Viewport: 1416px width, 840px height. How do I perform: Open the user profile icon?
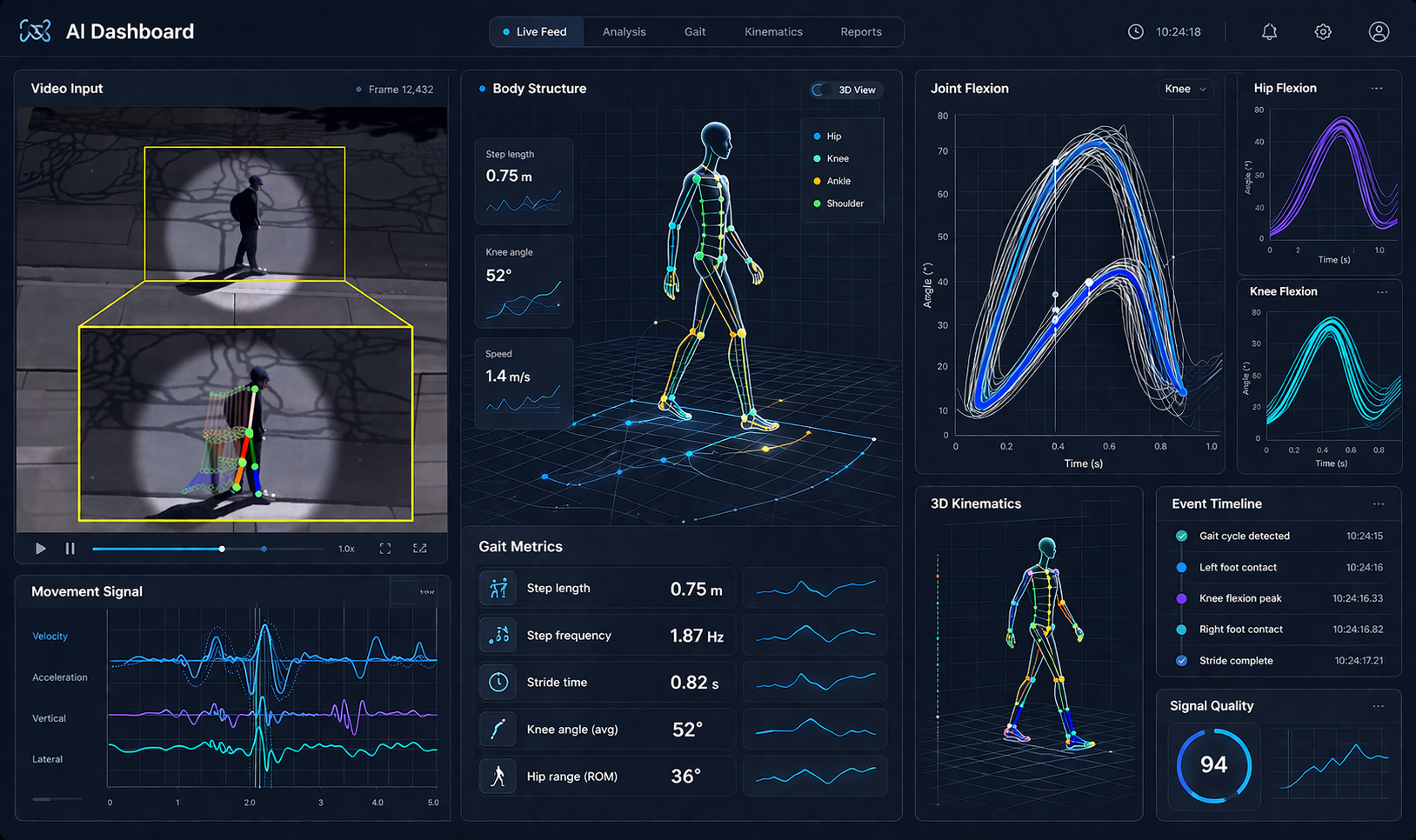1379,32
